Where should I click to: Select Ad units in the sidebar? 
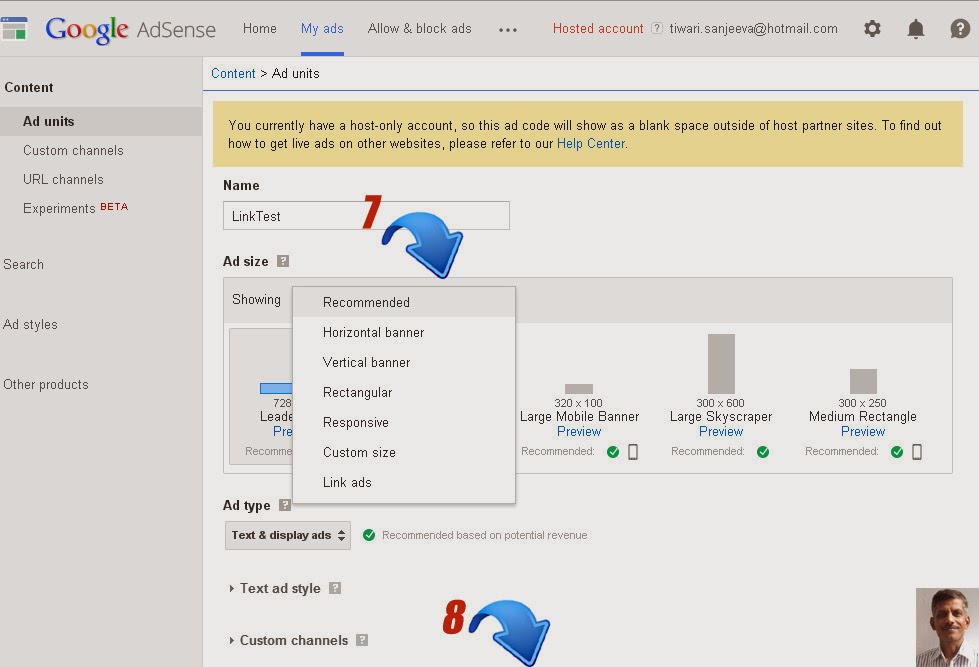[x=101, y=121]
